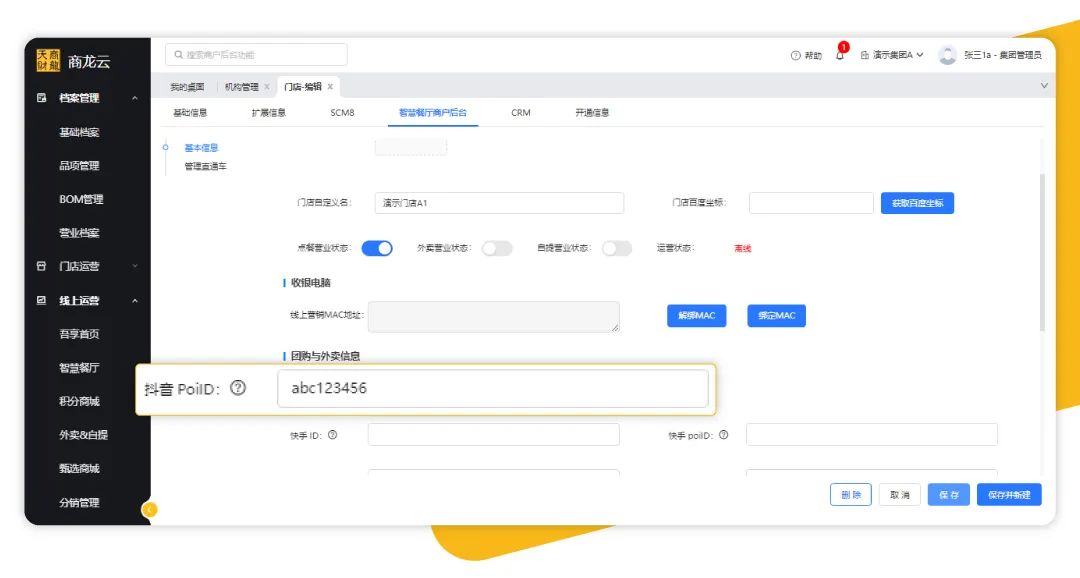The width and height of the screenshot is (1080, 578).
Task: Open 分销管理 in the sidebar
Action: pyautogui.click(x=79, y=503)
